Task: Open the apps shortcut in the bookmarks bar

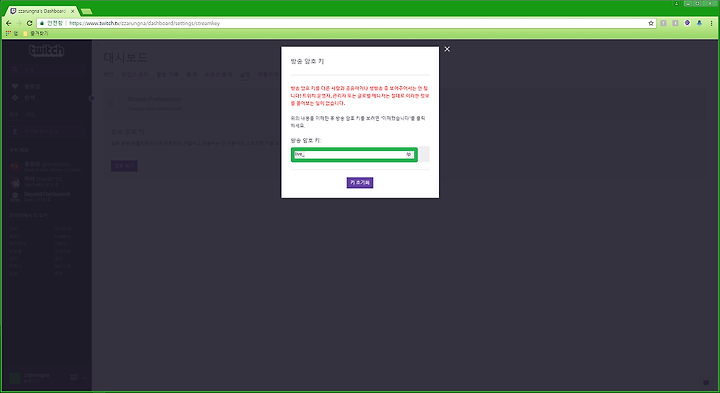Action: [x=12, y=34]
